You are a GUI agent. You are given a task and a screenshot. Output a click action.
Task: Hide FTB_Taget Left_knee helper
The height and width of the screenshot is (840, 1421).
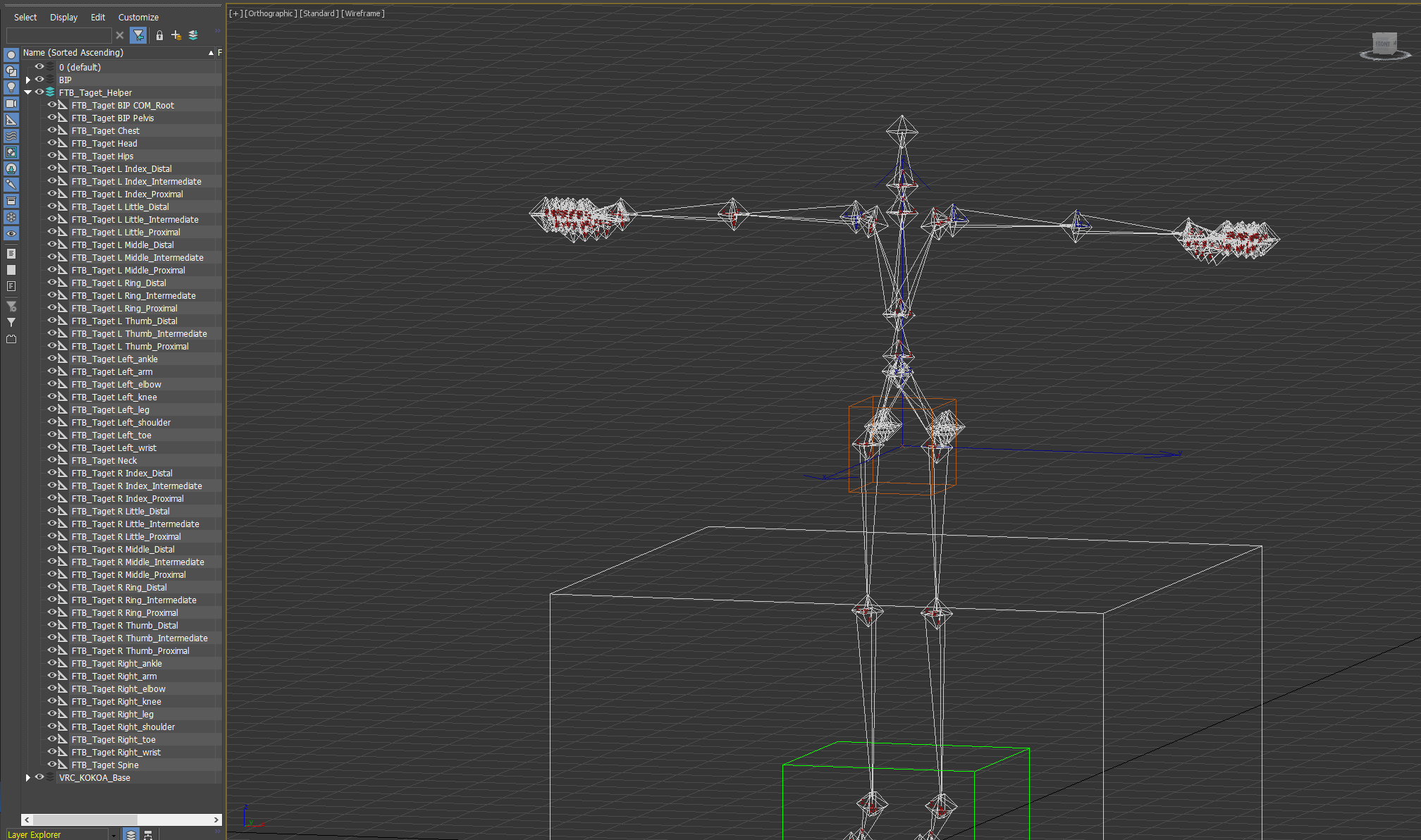pos(52,397)
